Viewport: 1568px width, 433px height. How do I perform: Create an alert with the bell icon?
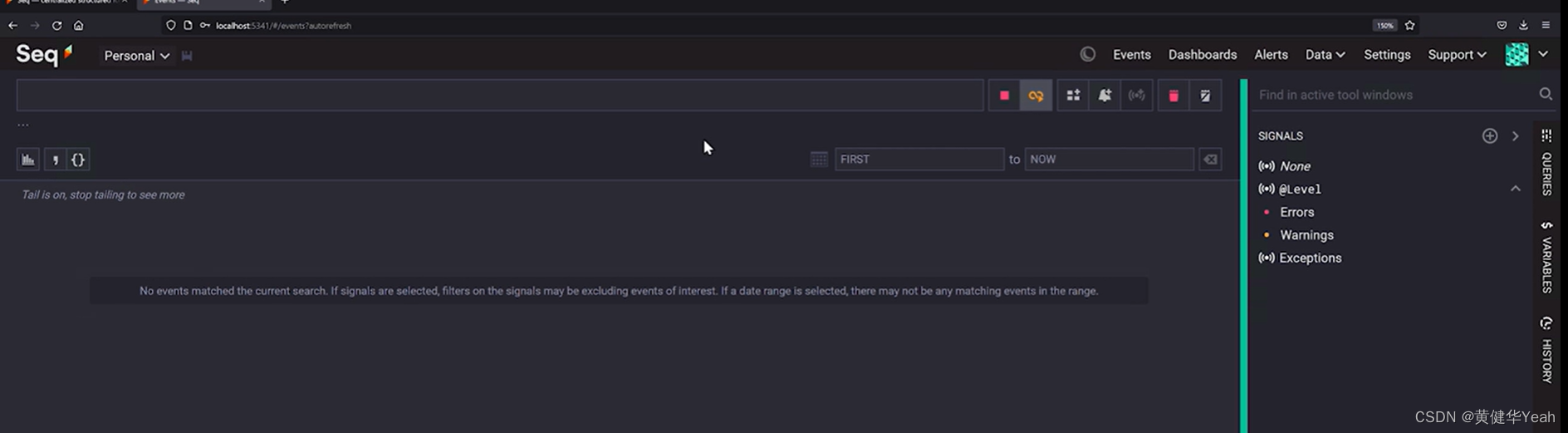coord(1105,96)
